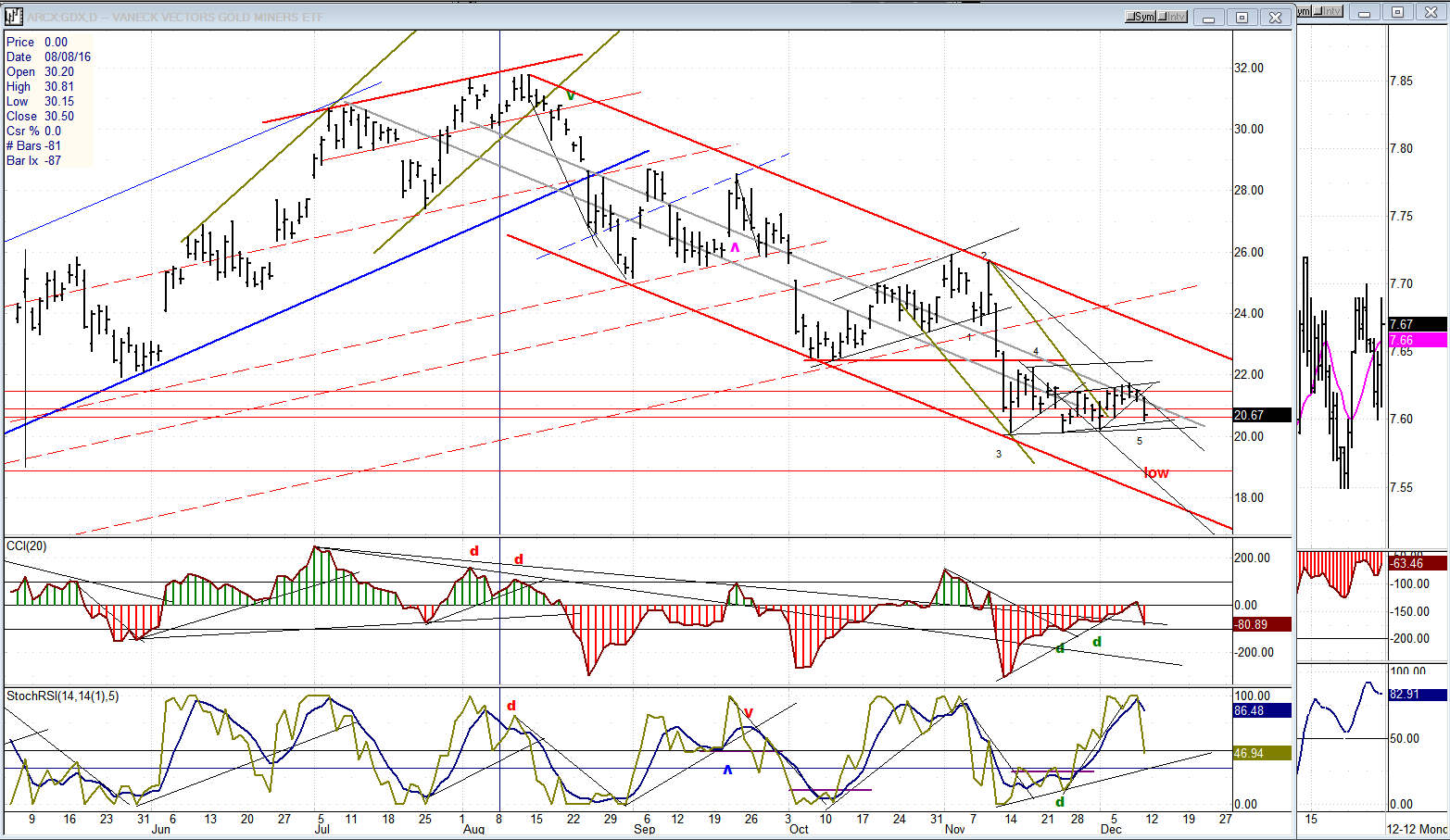Viewport: 1450px width, 840px height.
Task: Toggle the Sym link checkbox in GDX window
Action: click(x=1132, y=17)
